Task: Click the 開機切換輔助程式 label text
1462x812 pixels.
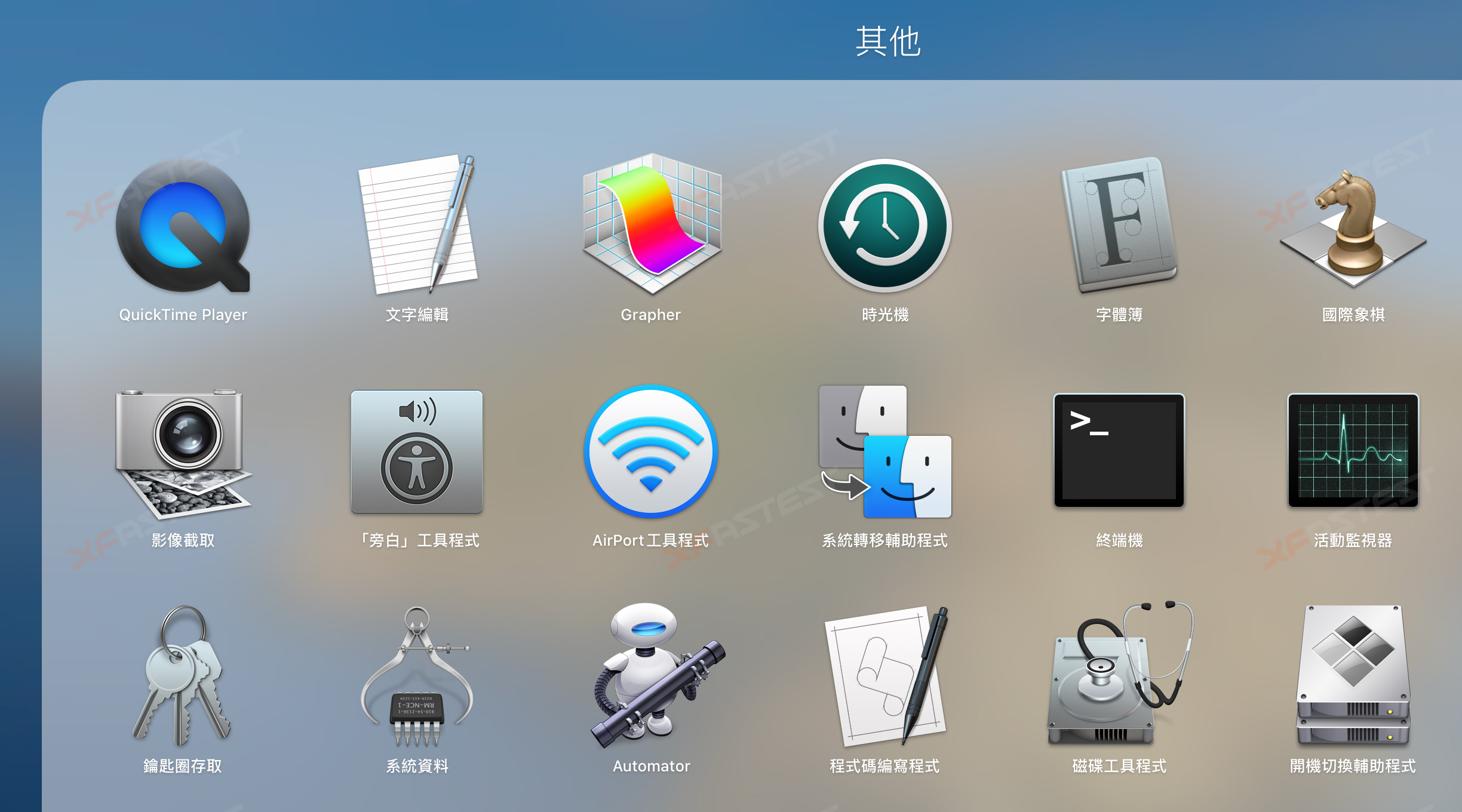Action: click(1353, 766)
